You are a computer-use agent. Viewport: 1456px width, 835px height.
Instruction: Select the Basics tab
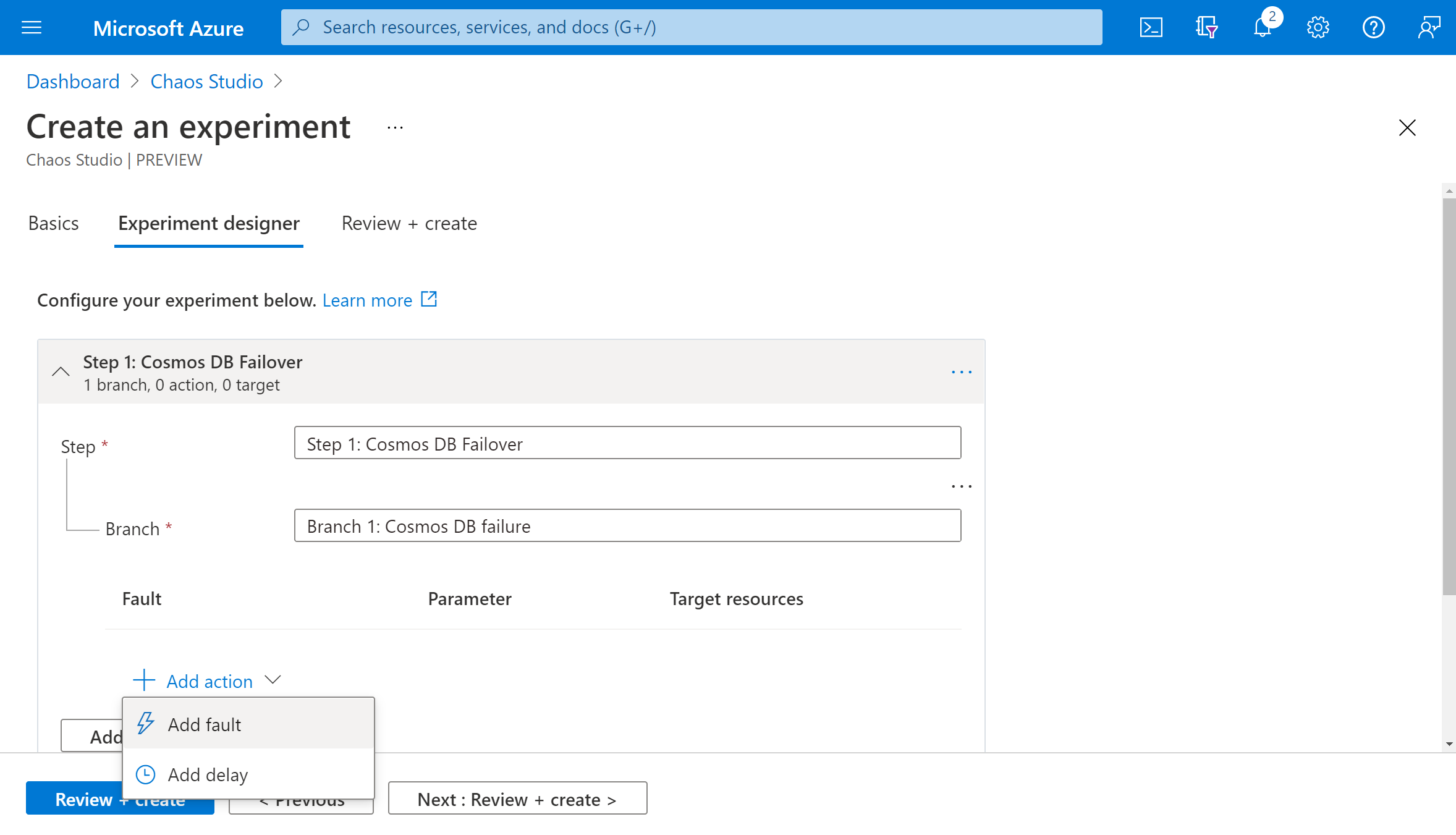[x=53, y=223]
